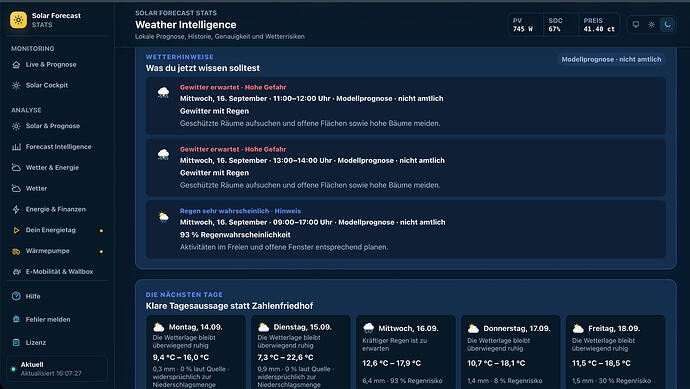Click the 1,4 mm · 8 % Regenrisiko text
Screen dimensions: 690x389
pyautogui.click(x=505, y=381)
